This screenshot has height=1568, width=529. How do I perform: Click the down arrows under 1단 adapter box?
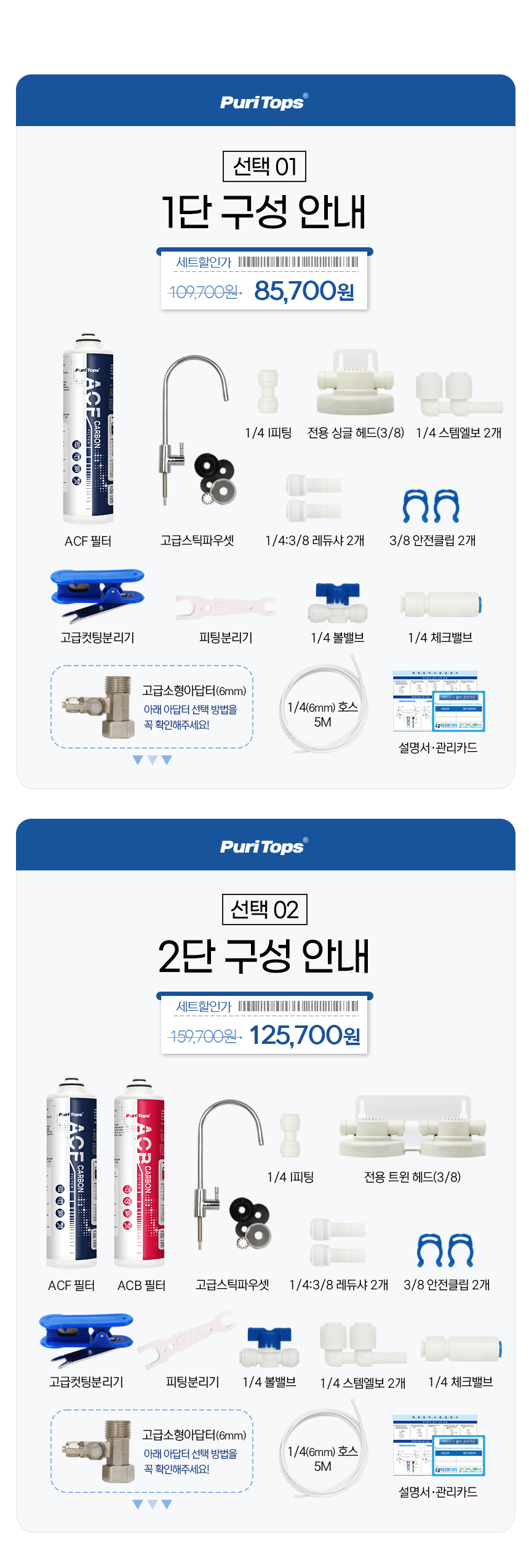pos(152,760)
